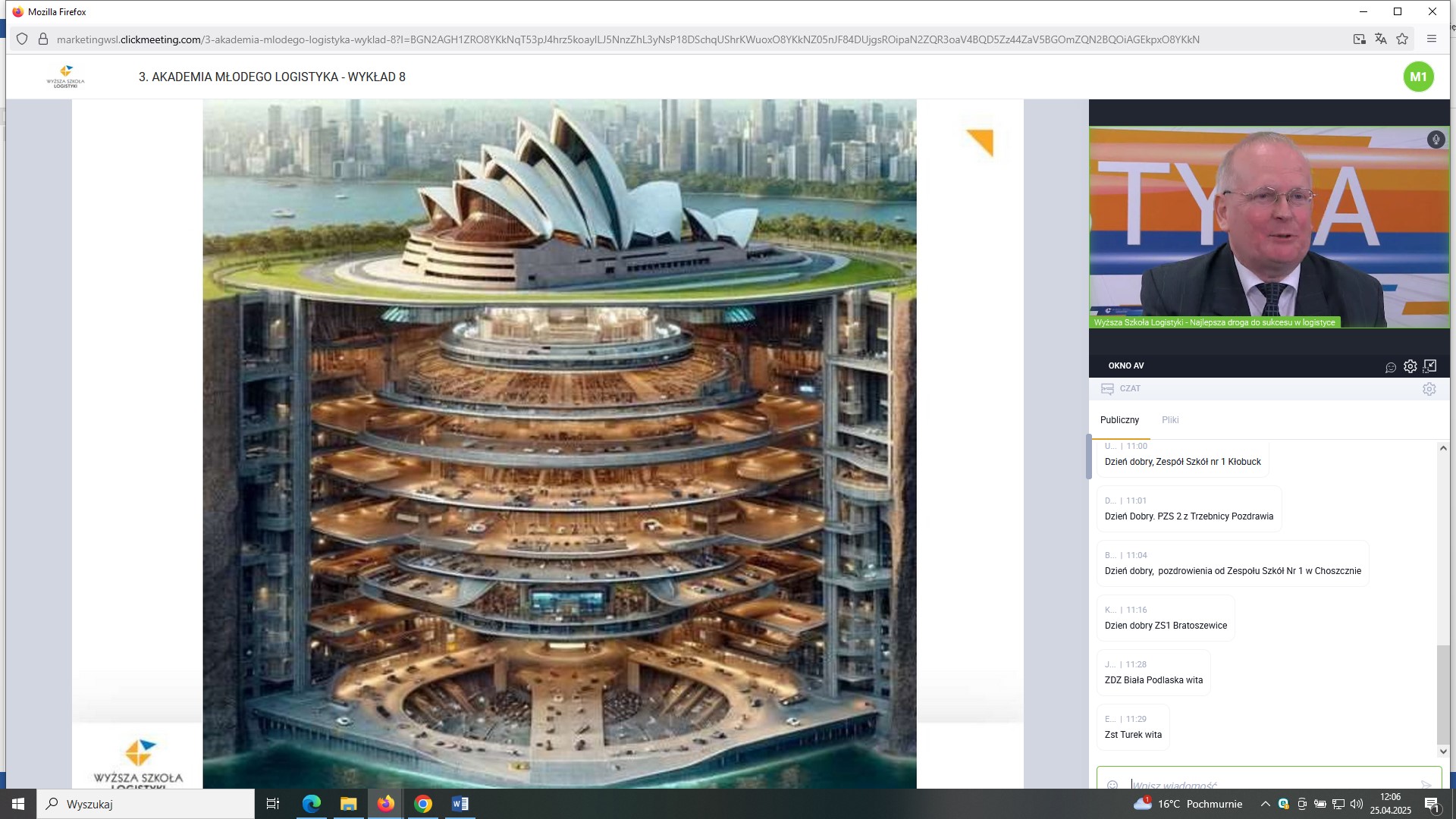
Task: Click the Meet Now camera tray icon
Action: (1302, 804)
